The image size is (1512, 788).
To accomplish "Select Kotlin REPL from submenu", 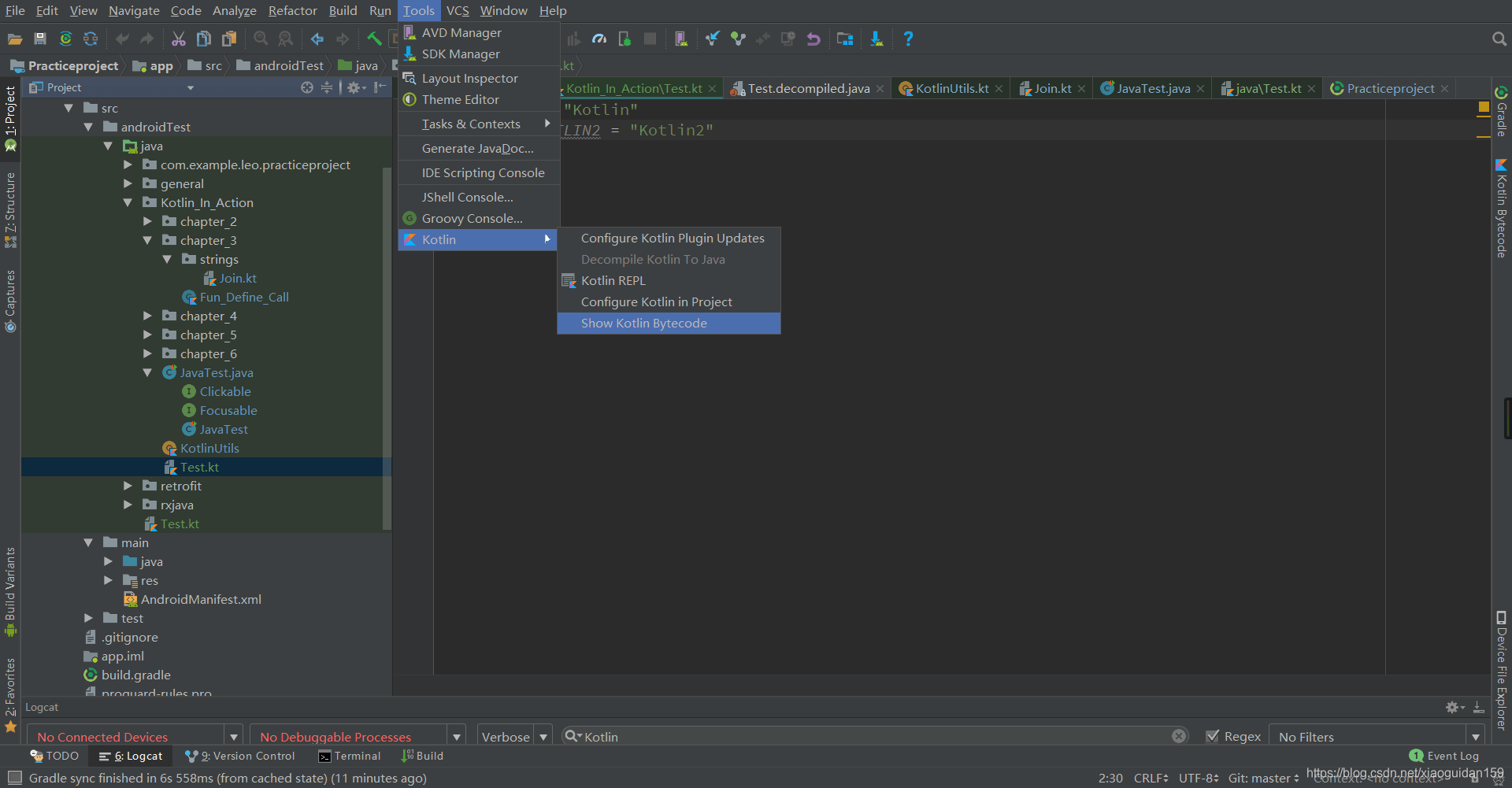I will [669, 280].
